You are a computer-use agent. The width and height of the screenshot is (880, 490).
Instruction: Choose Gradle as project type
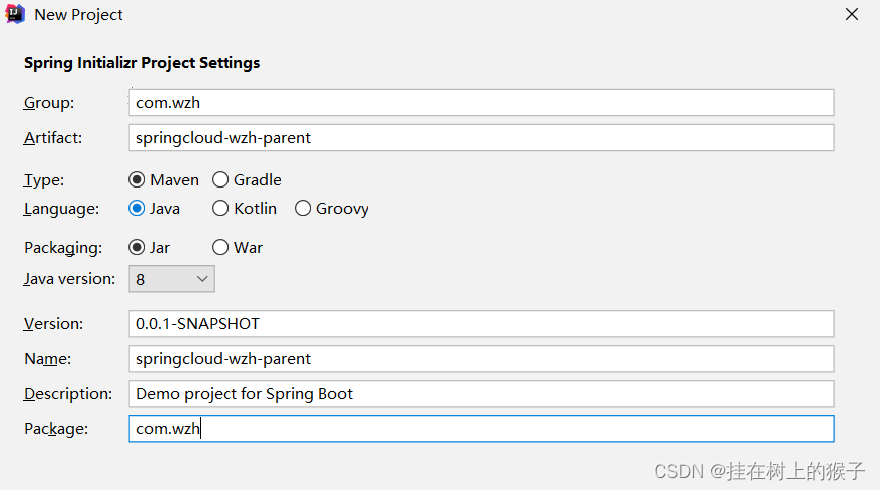pyautogui.click(x=220, y=180)
